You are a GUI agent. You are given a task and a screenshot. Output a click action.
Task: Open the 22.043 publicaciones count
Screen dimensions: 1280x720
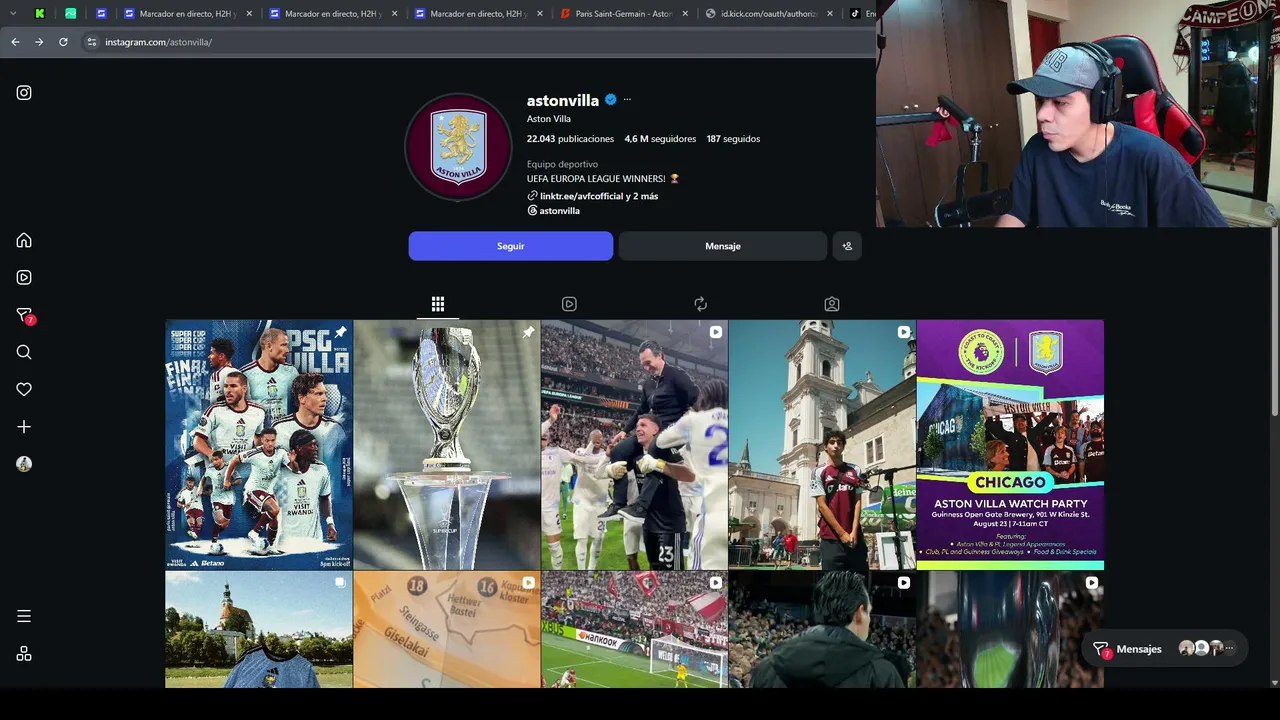(570, 139)
